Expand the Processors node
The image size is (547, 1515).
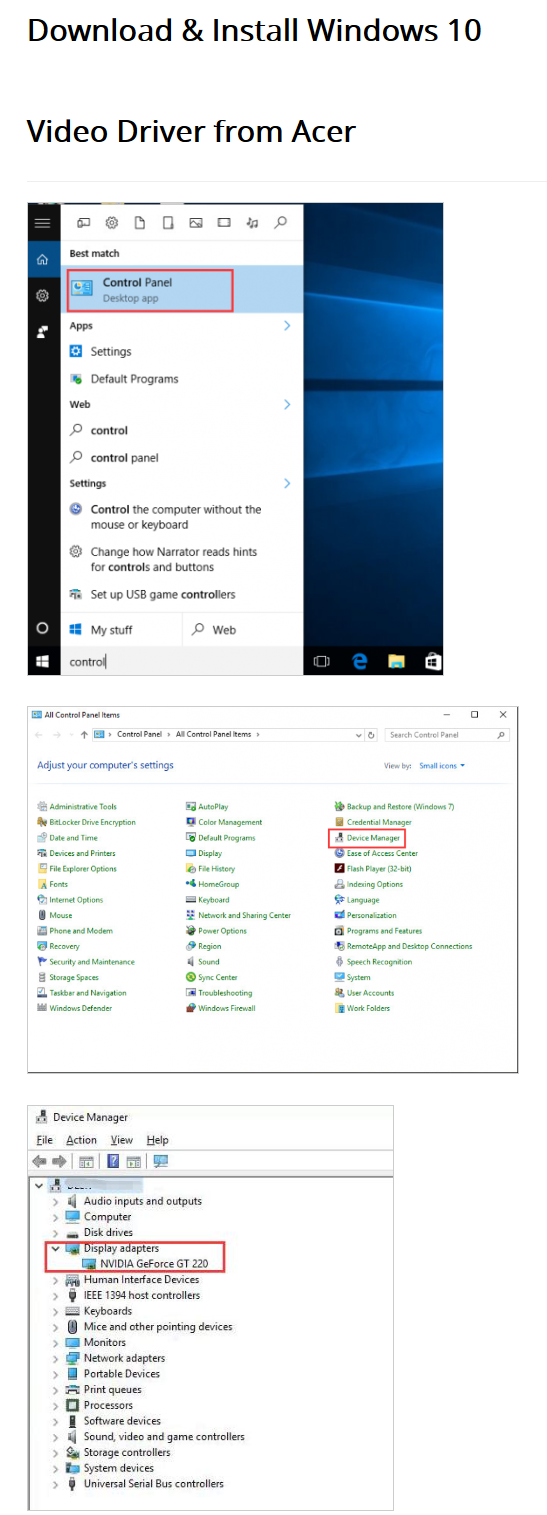coord(54,1405)
